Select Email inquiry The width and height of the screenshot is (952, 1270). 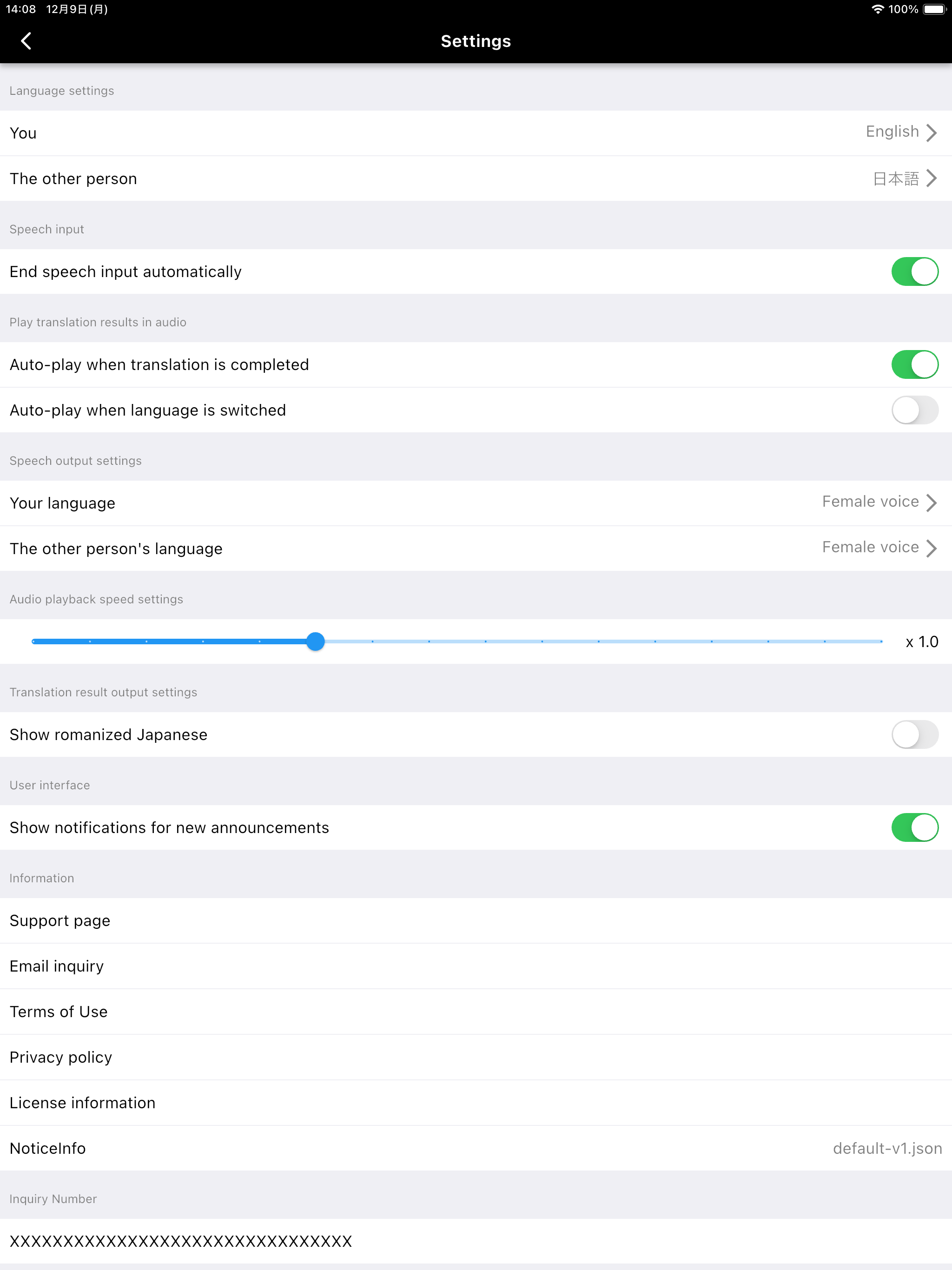click(476, 966)
